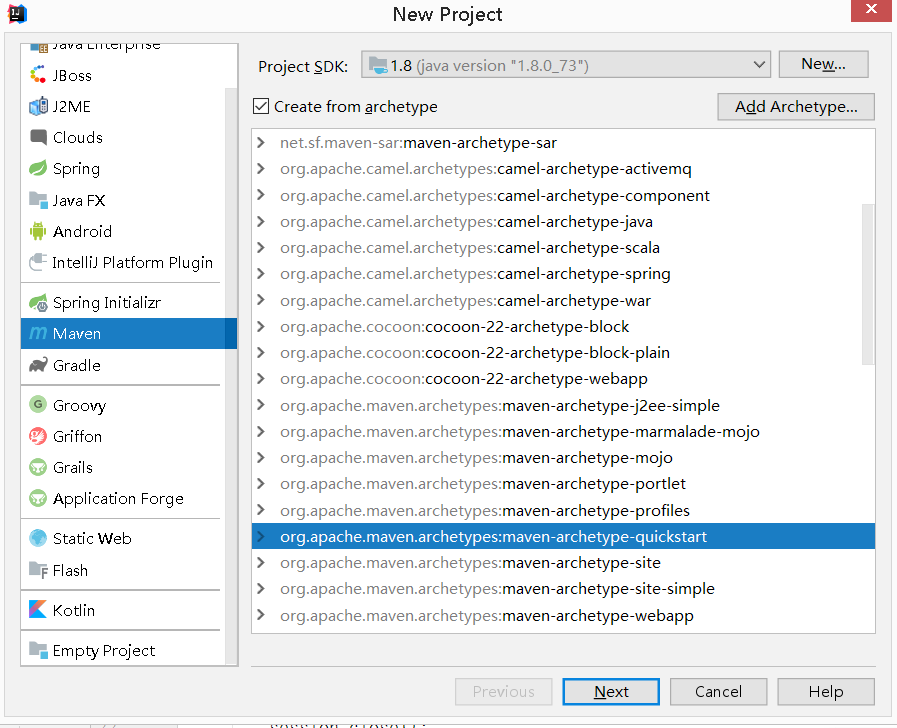Click the archetype list vertical scrollbar
Image resolution: width=897 pixels, height=728 pixels.
click(x=868, y=283)
